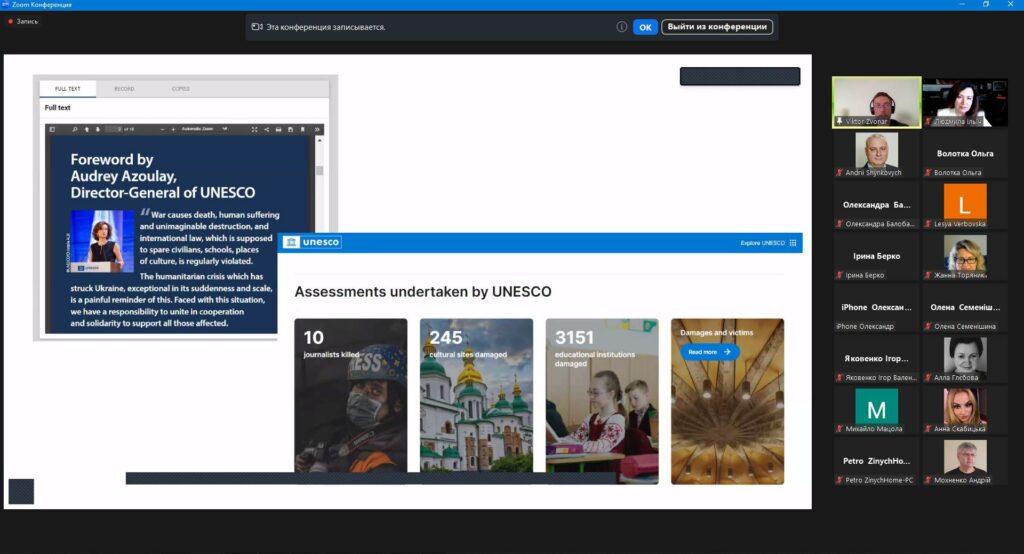This screenshot has height=554, width=1024.
Task: Click the PDF bookmark icon
Action: point(302,129)
